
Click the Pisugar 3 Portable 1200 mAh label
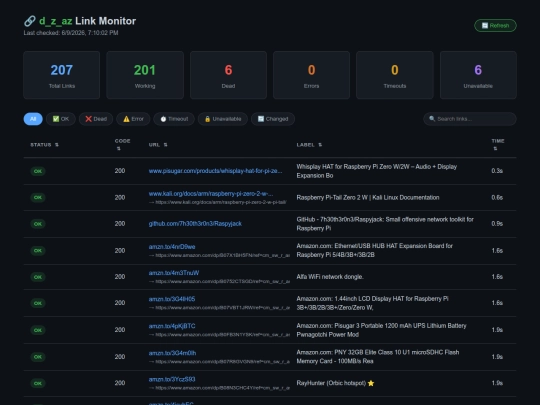click(381, 330)
